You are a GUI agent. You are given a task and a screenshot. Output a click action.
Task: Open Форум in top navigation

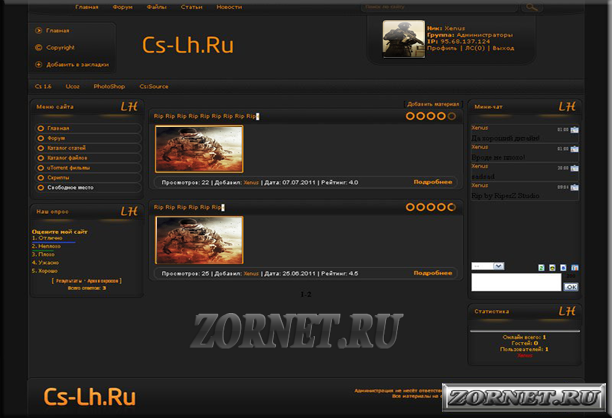click(122, 7)
